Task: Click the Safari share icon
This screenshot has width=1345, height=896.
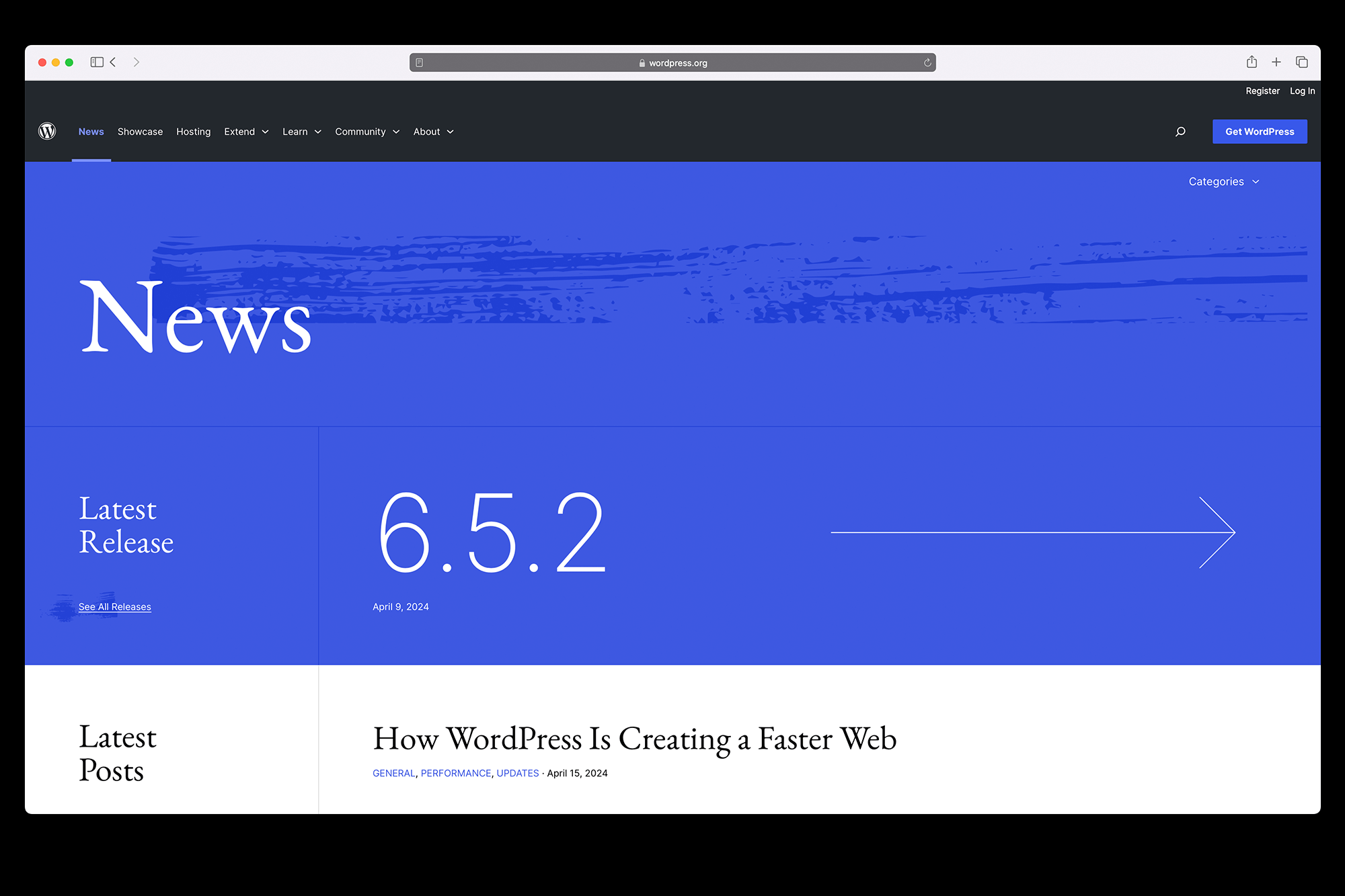Action: (1252, 63)
